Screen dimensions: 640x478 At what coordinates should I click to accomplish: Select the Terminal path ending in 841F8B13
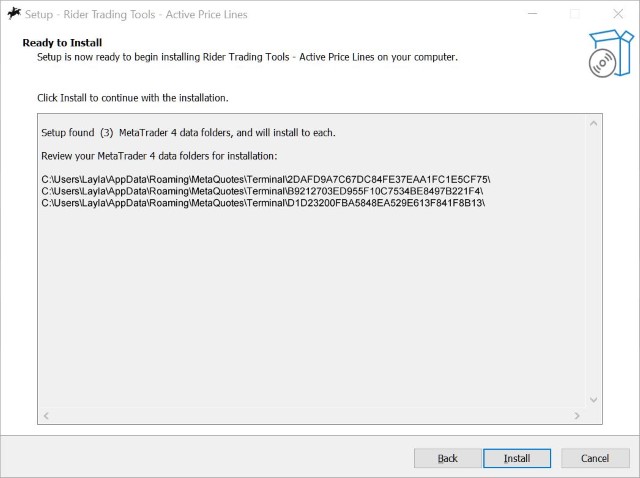(x=263, y=203)
